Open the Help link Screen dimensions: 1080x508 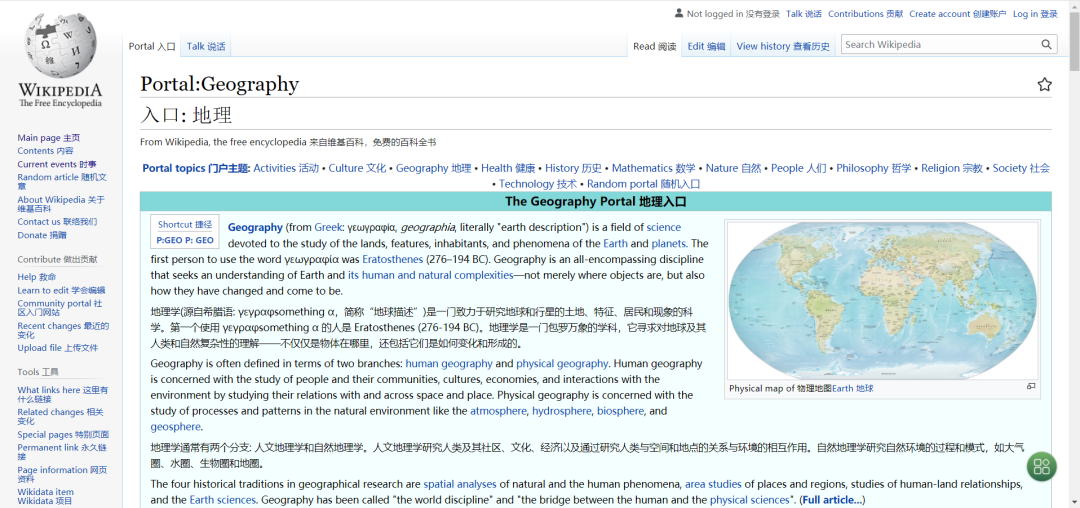(37, 277)
